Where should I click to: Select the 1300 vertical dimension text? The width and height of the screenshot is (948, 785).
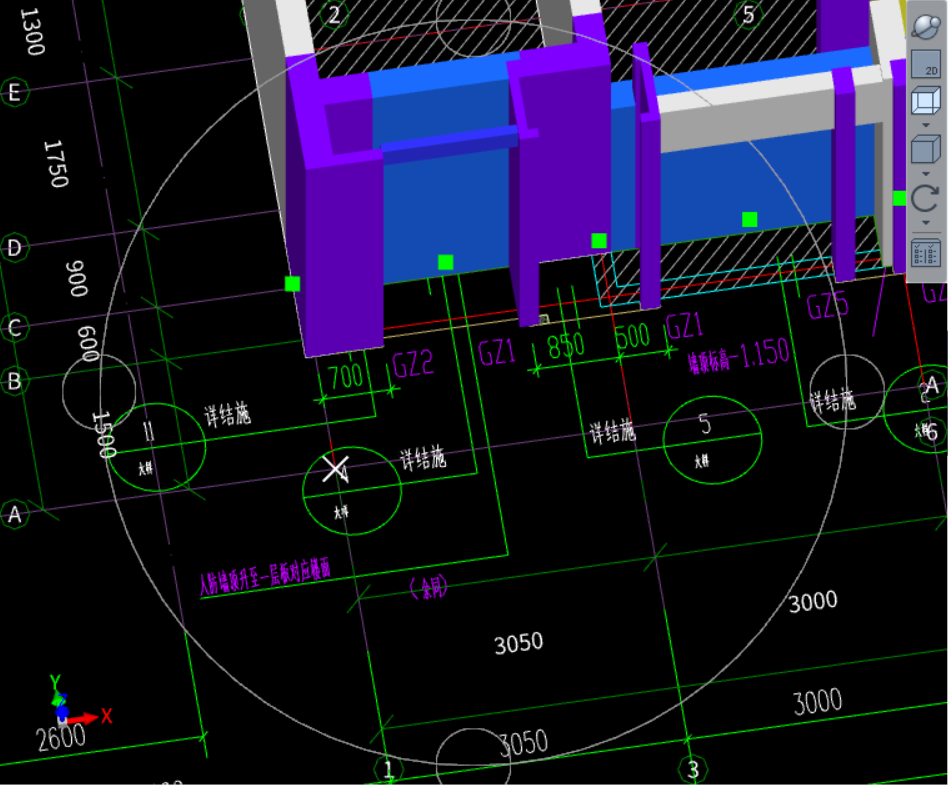point(32,31)
